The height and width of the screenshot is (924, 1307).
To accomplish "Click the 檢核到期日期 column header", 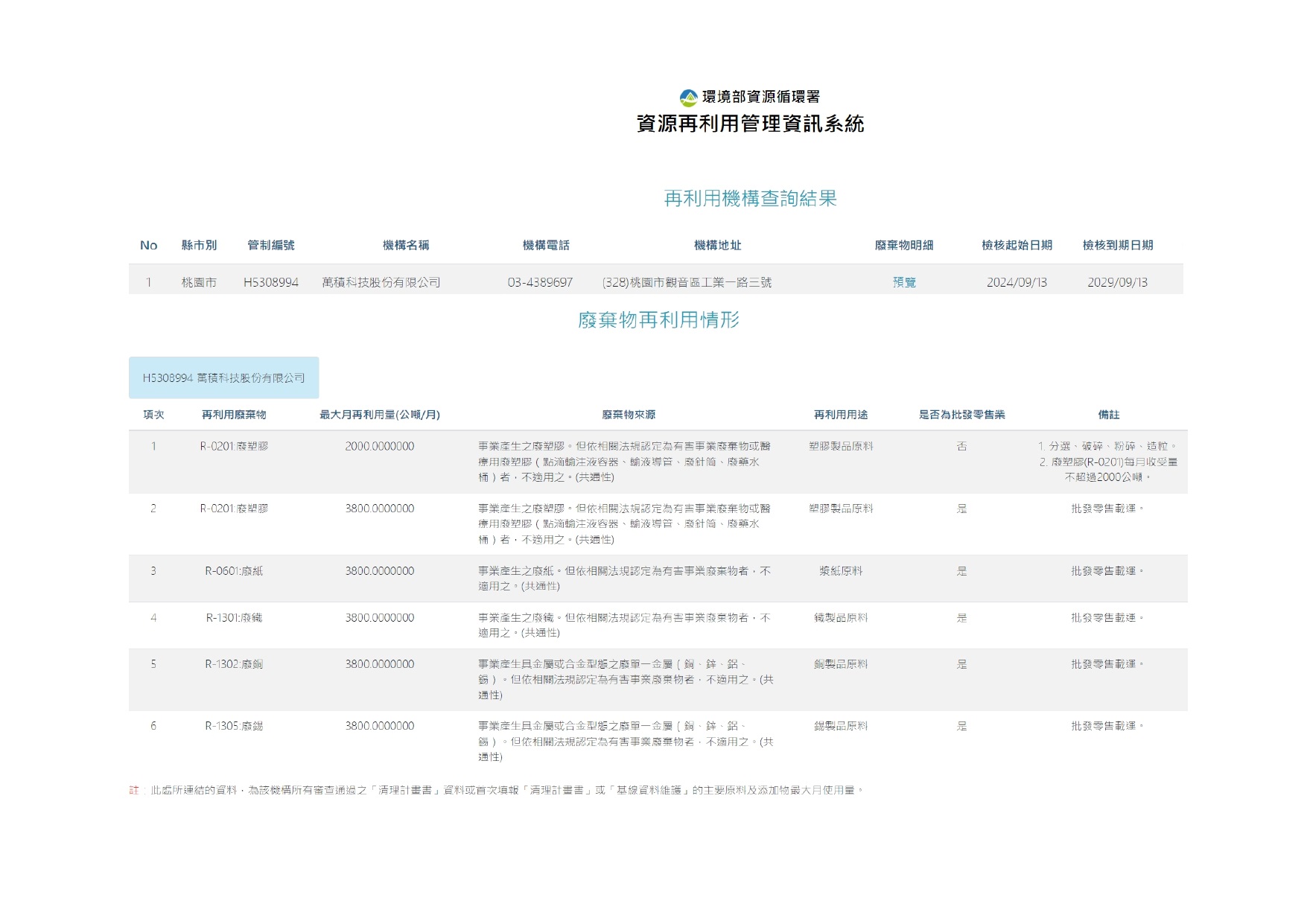I will (x=1118, y=246).
